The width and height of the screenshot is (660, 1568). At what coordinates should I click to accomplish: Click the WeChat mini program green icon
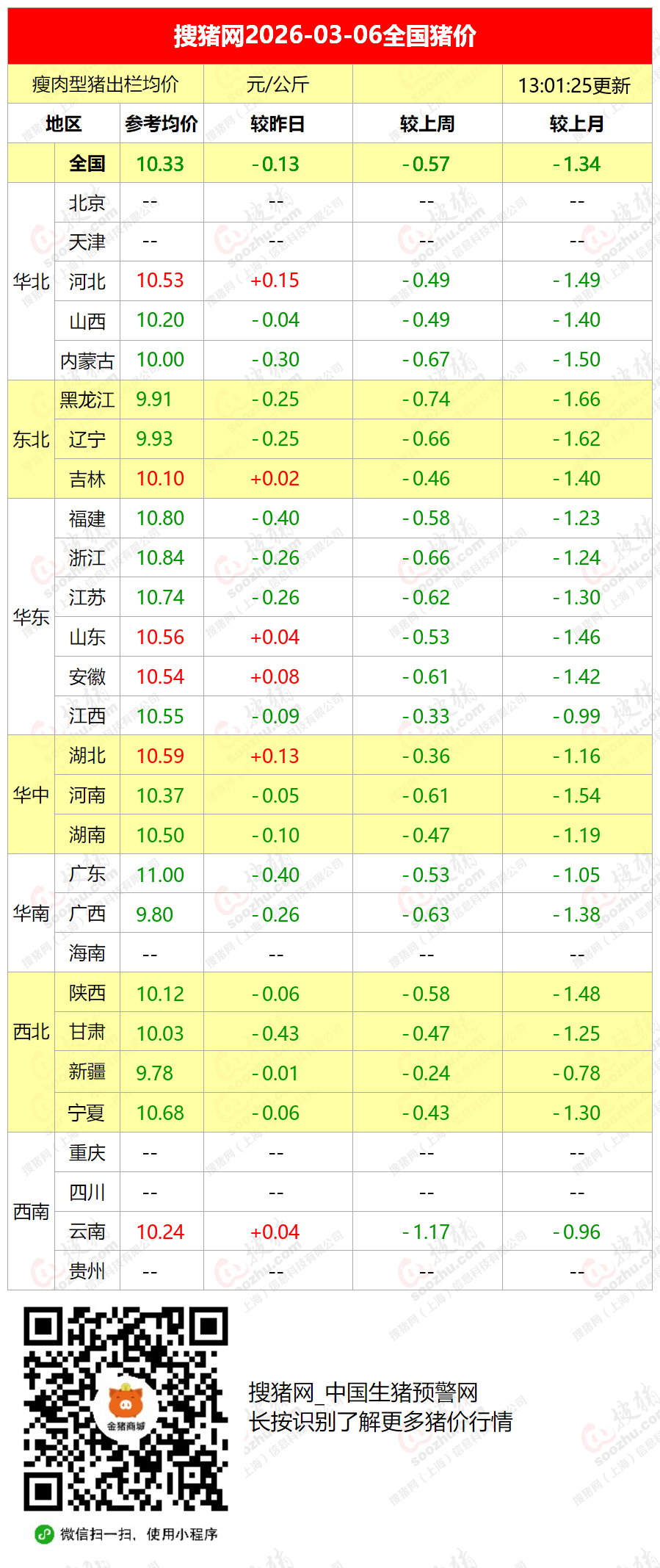pos(44,1533)
